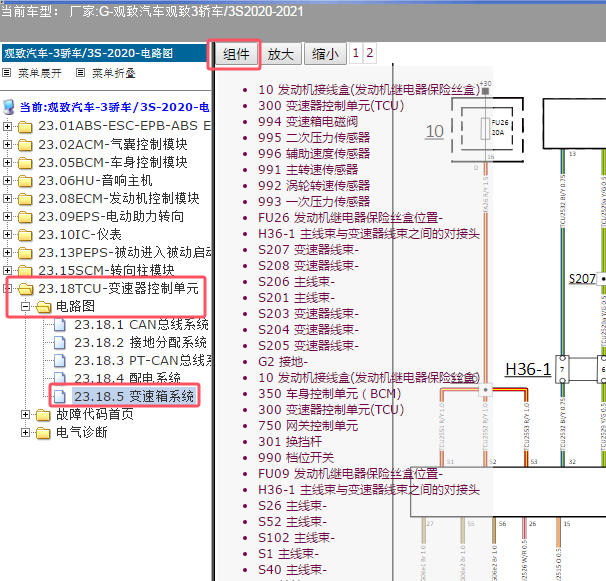Click link 750 网关控制单元
Viewport: 606px width, 581px height.
click(308, 426)
